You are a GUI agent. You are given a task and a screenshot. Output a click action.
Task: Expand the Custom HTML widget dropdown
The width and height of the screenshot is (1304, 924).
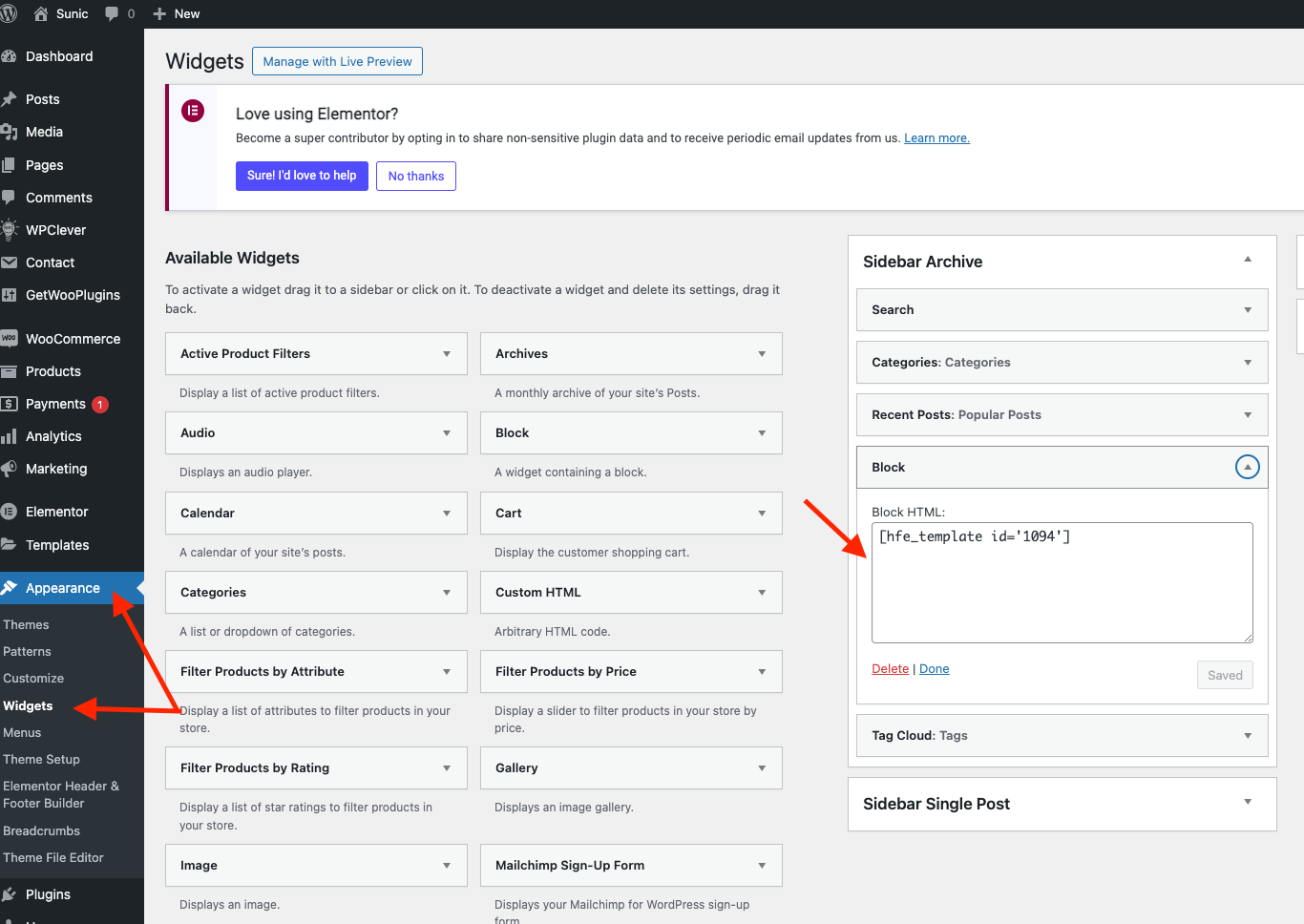761,593
